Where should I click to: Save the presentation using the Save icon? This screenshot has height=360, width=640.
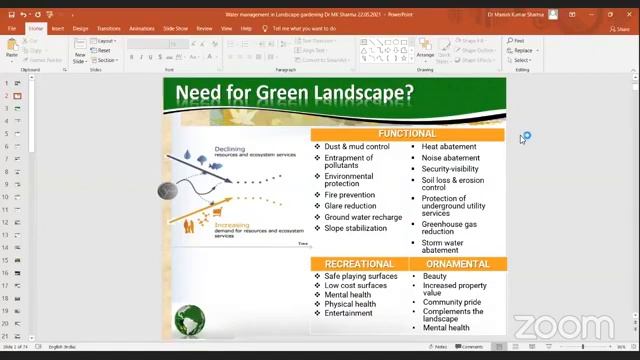click(x=11, y=15)
